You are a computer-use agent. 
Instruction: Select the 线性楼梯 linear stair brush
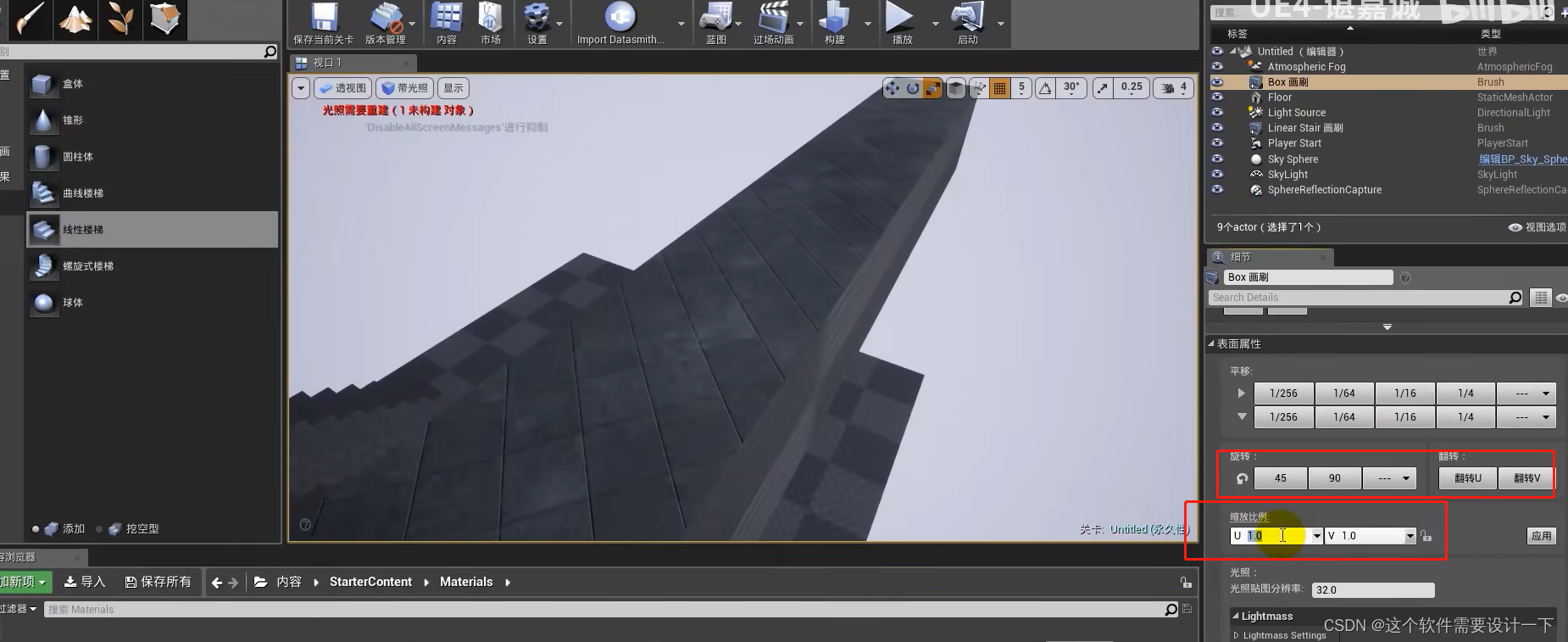point(153,230)
